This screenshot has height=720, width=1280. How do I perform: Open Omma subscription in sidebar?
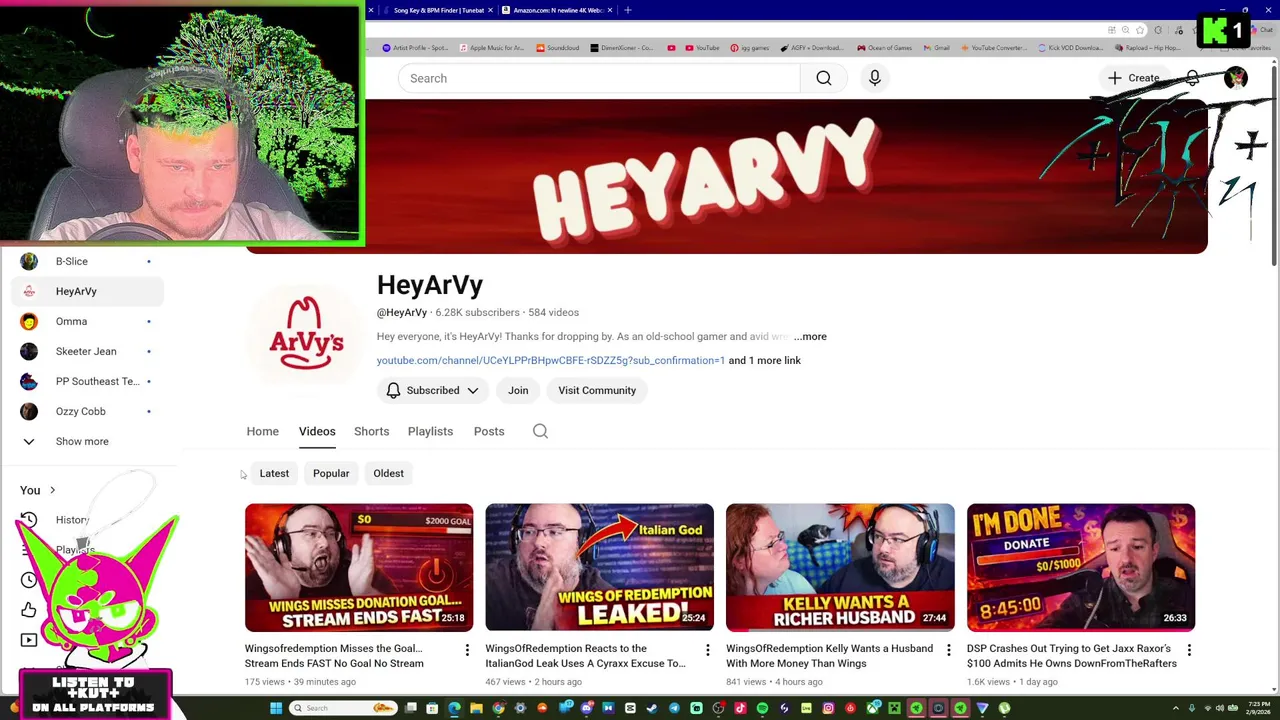pyautogui.click(x=88, y=321)
